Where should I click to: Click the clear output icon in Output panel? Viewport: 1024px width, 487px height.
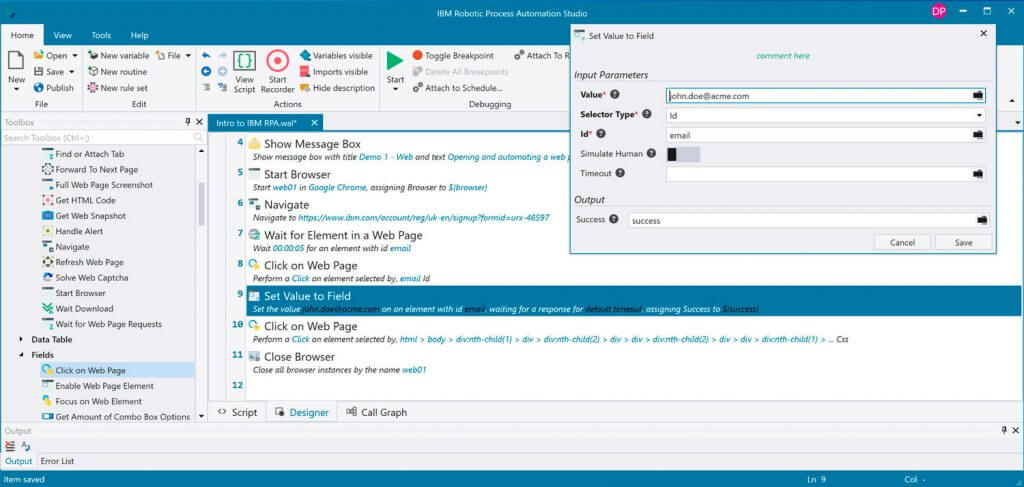pos(10,446)
